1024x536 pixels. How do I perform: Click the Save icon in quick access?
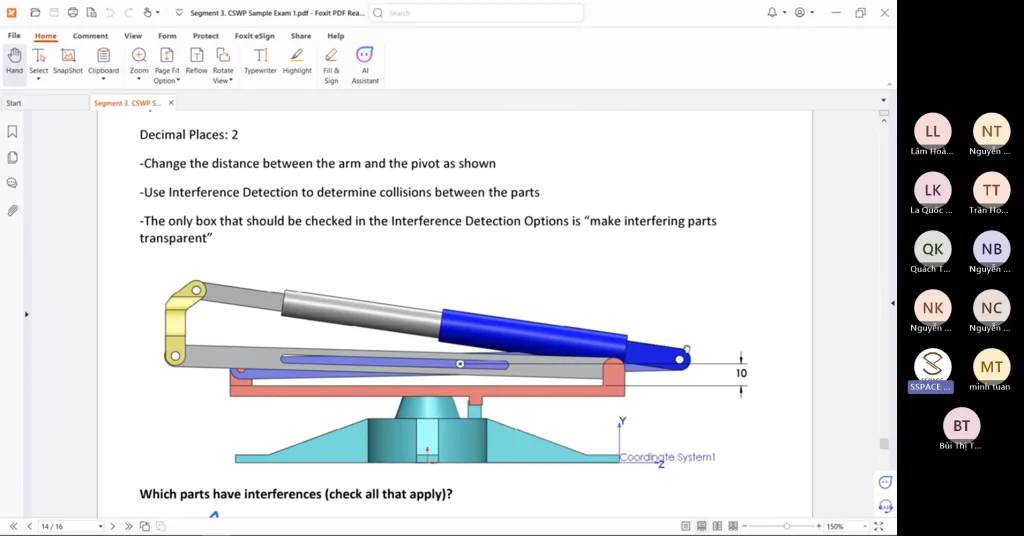(x=54, y=12)
